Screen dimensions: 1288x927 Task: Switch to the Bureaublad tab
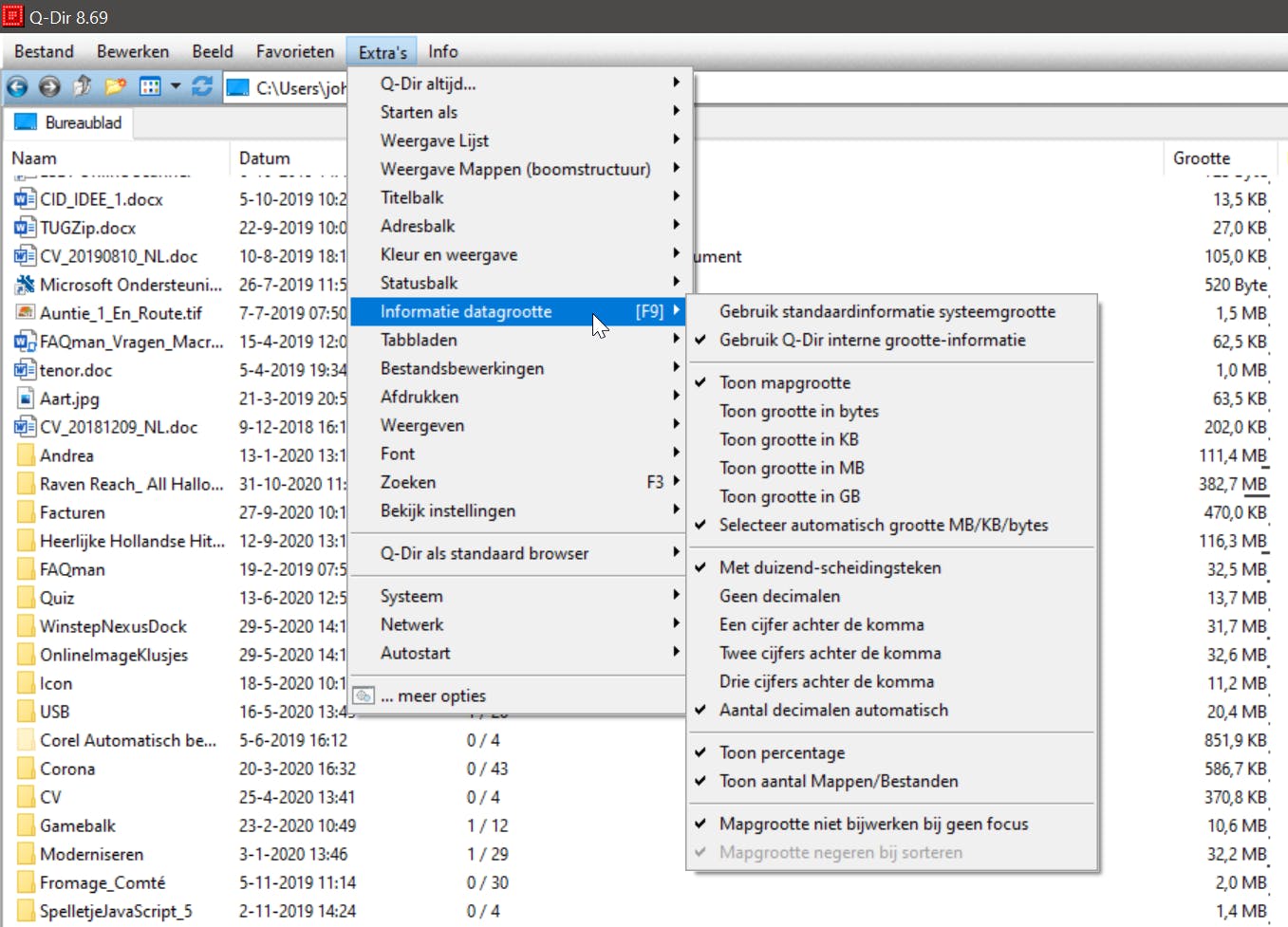(x=68, y=122)
